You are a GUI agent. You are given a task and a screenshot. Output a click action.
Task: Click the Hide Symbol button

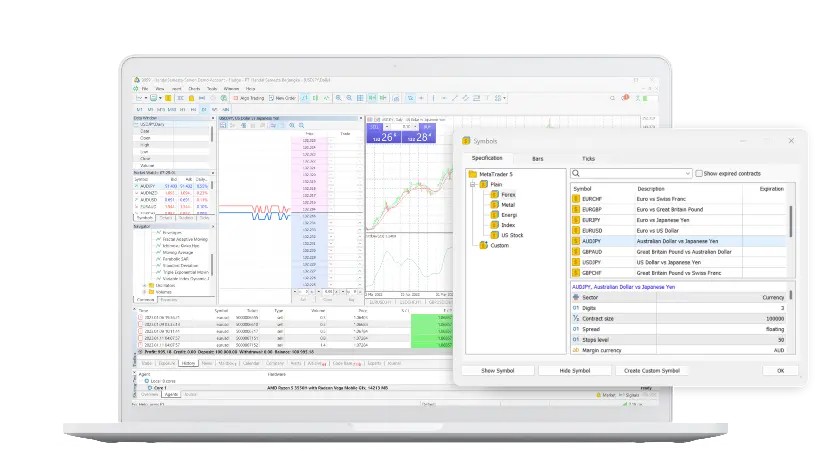coord(575,371)
